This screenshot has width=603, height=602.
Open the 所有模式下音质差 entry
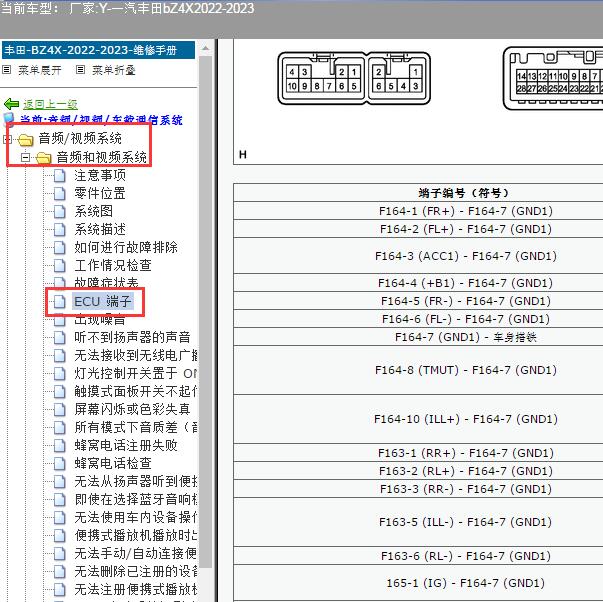[136, 427]
